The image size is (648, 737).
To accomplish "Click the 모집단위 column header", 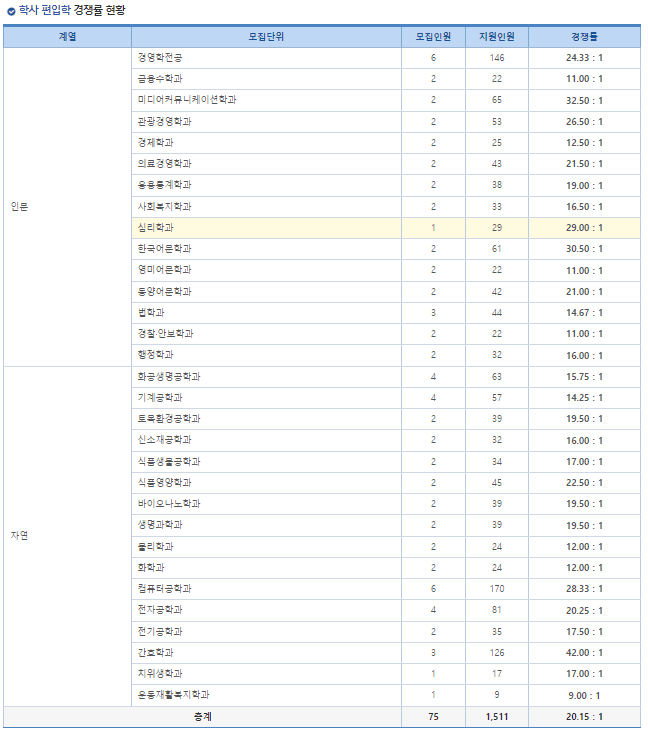I will (x=266, y=36).
